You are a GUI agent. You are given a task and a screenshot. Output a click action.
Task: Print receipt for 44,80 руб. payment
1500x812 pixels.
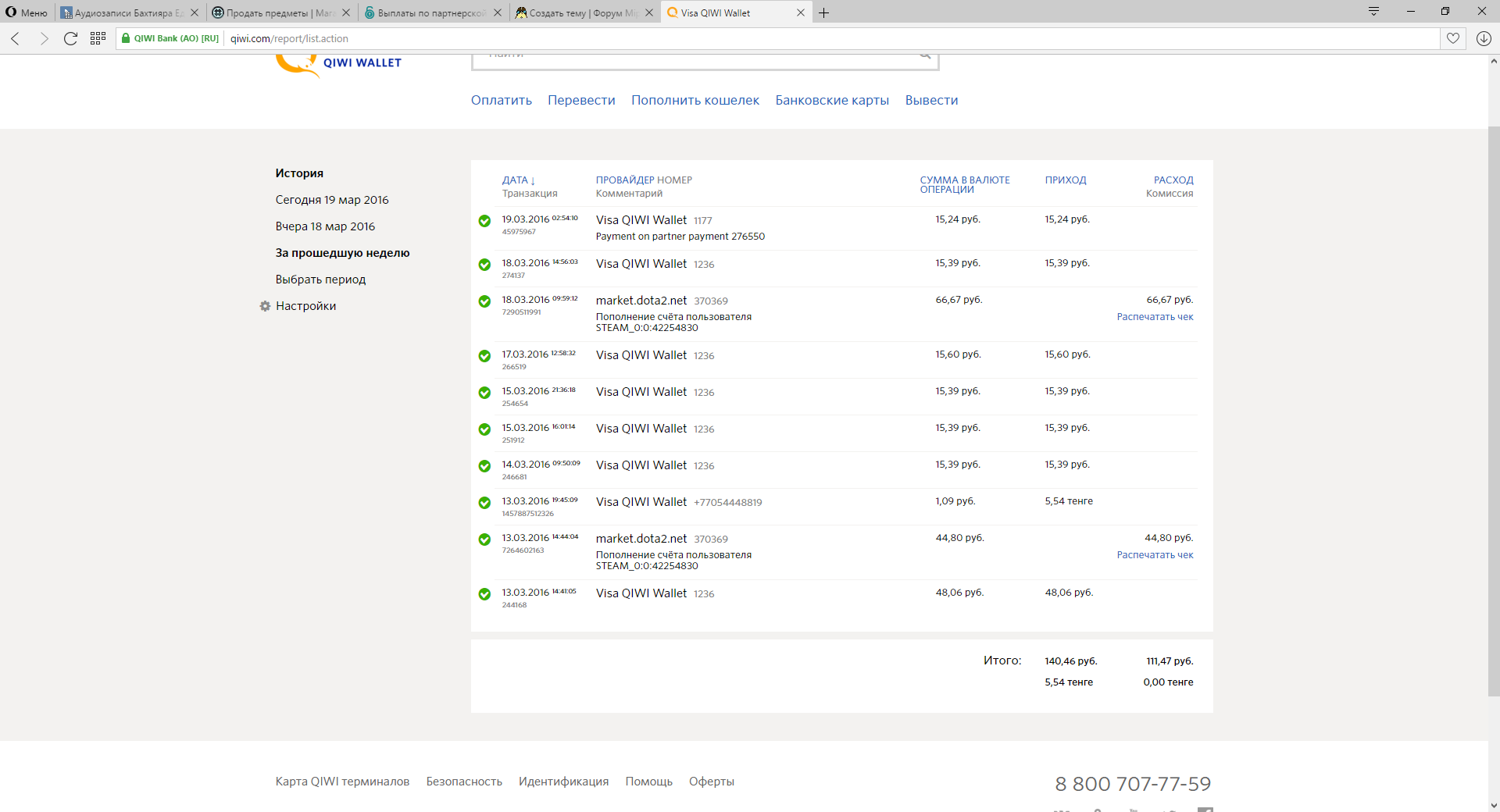1155,555
